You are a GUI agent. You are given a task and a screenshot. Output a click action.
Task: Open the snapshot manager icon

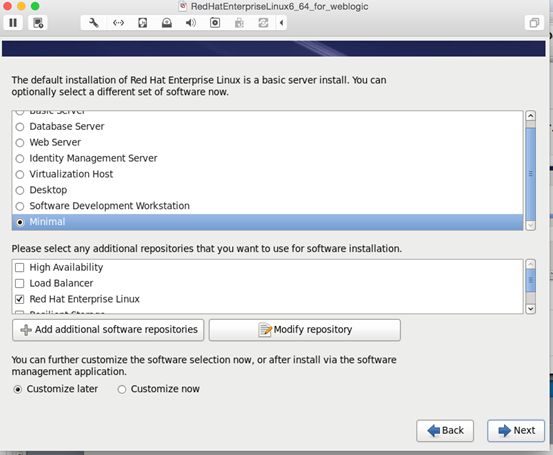[38, 23]
